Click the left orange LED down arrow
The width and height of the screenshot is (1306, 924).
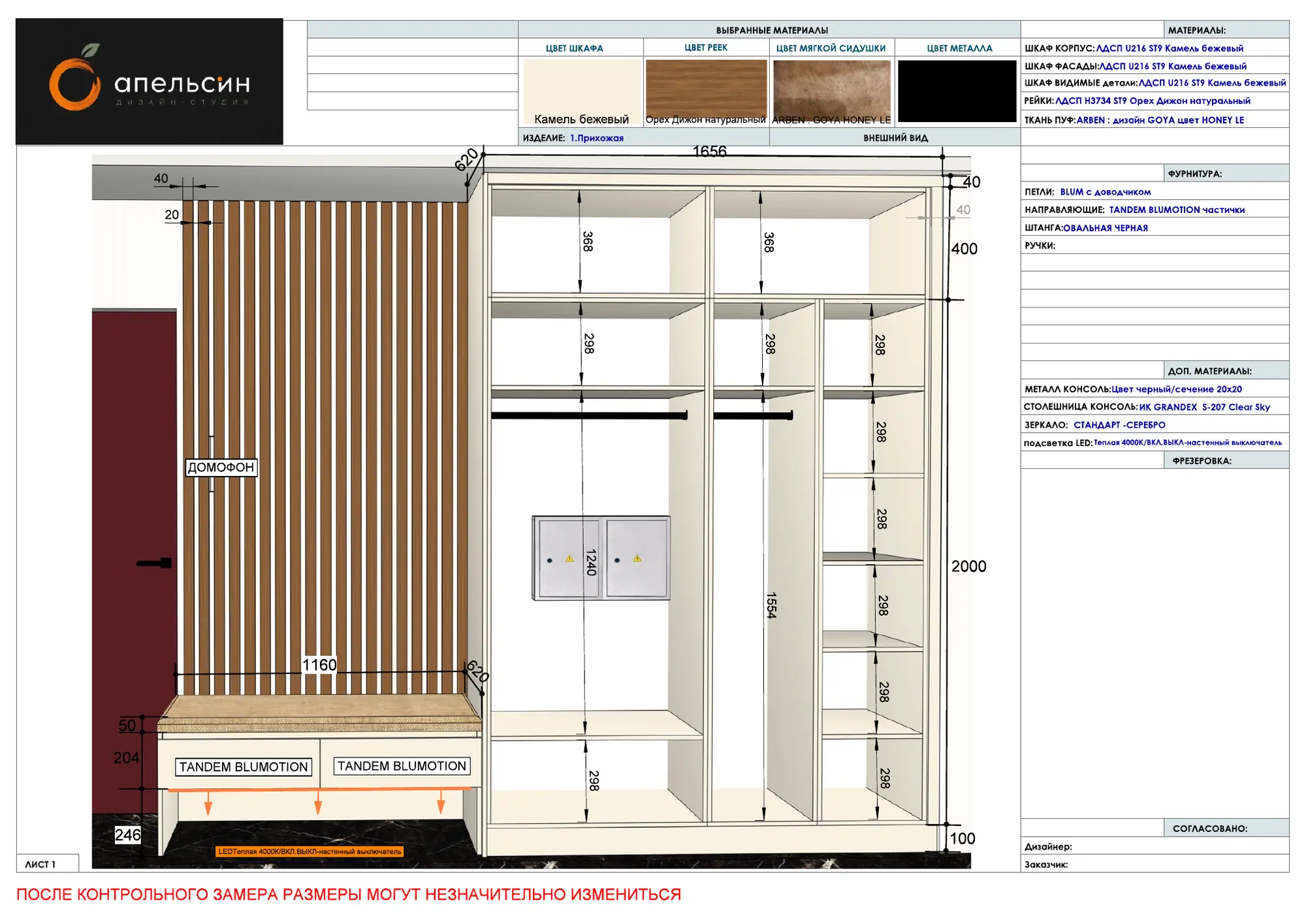(208, 803)
